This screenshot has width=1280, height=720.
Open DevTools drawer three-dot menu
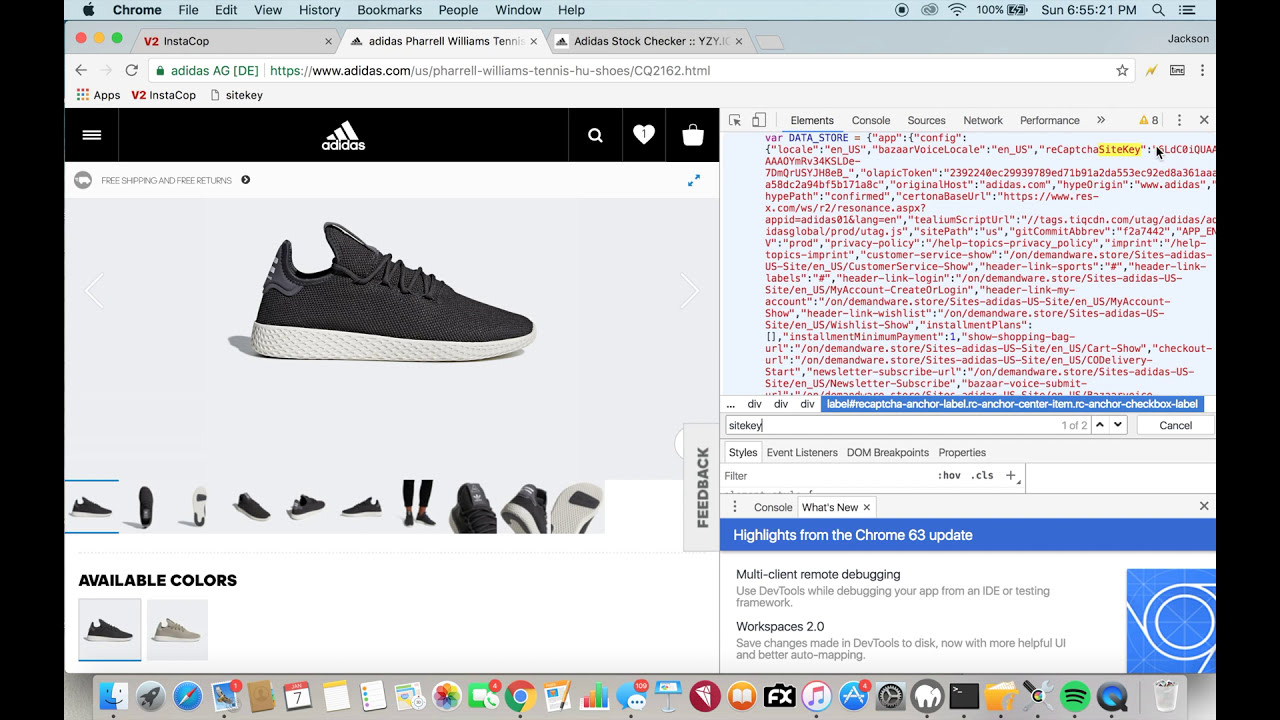[735, 507]
